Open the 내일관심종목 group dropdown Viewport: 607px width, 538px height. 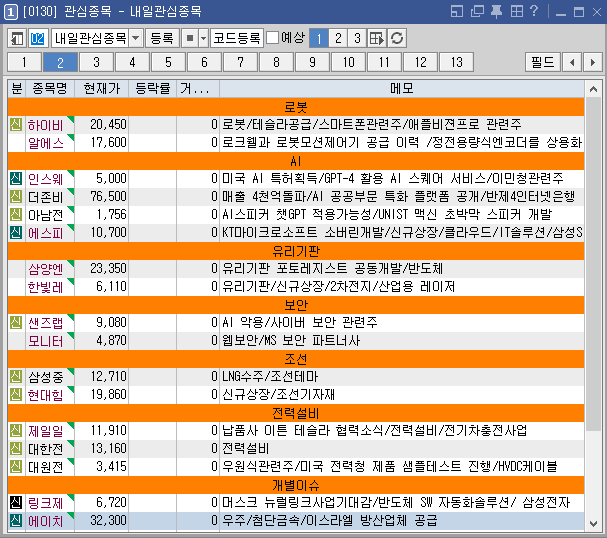click(135, 38)
